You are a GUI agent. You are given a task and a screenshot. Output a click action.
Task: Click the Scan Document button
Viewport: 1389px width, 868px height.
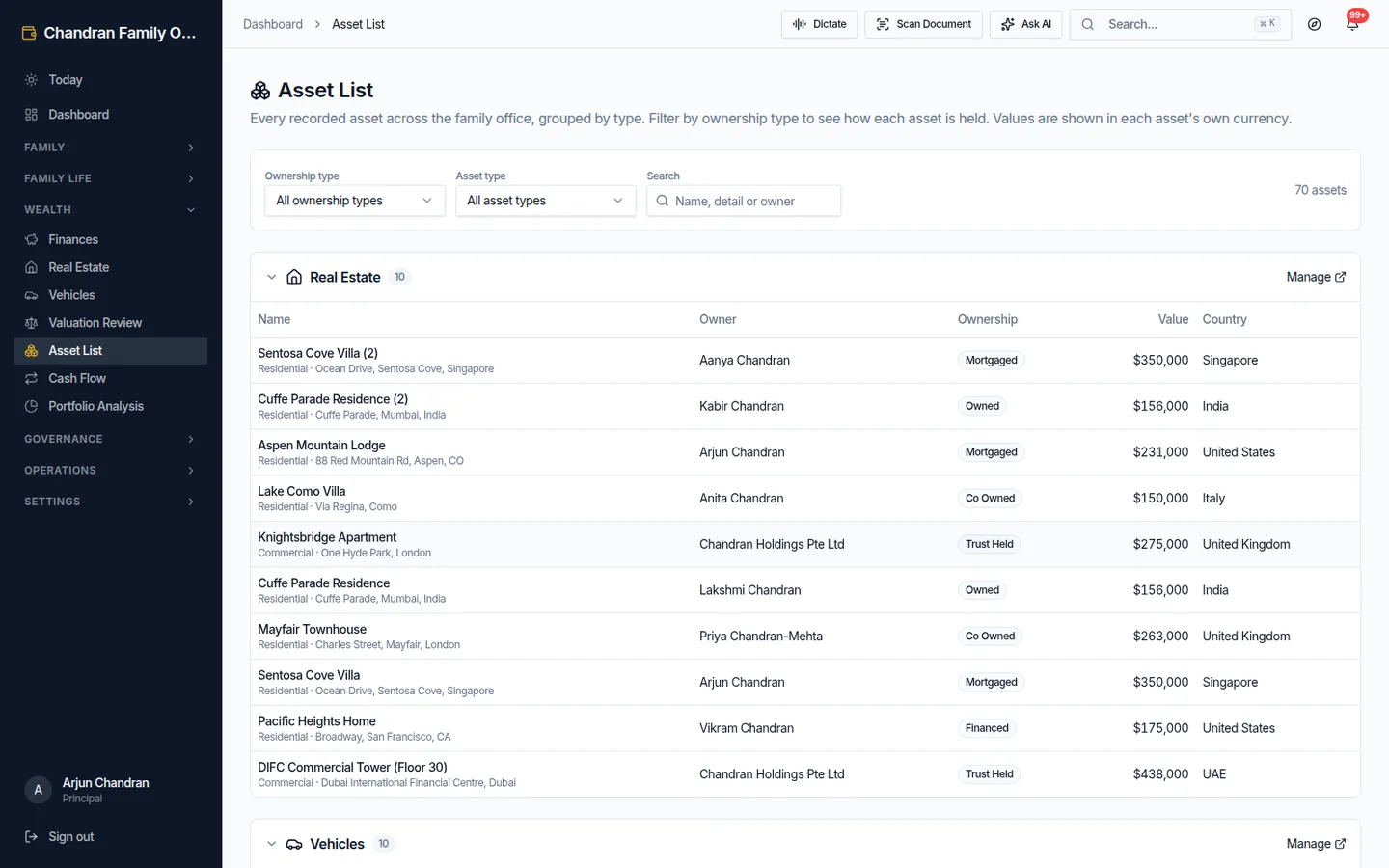coord(923,24)
